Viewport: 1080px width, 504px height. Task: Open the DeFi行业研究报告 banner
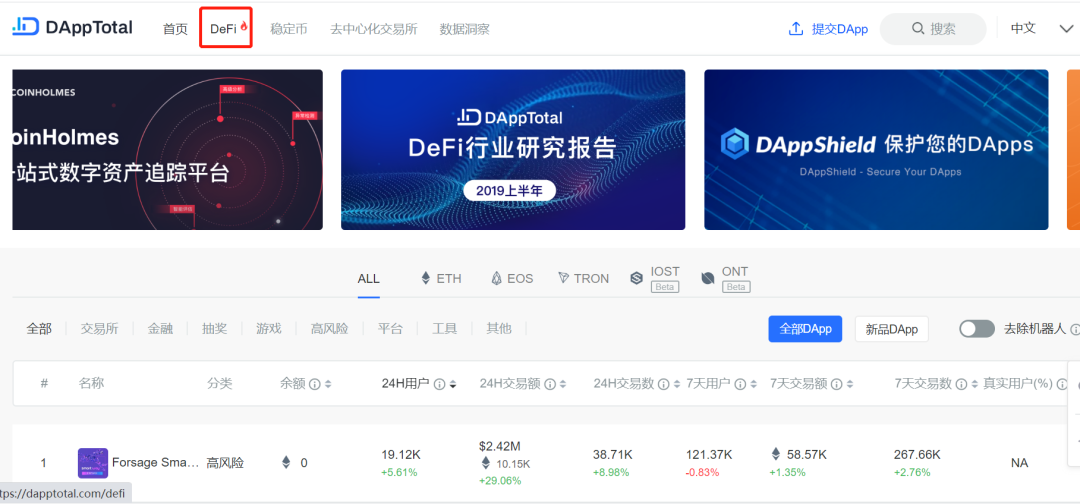[x=513, y=149]
